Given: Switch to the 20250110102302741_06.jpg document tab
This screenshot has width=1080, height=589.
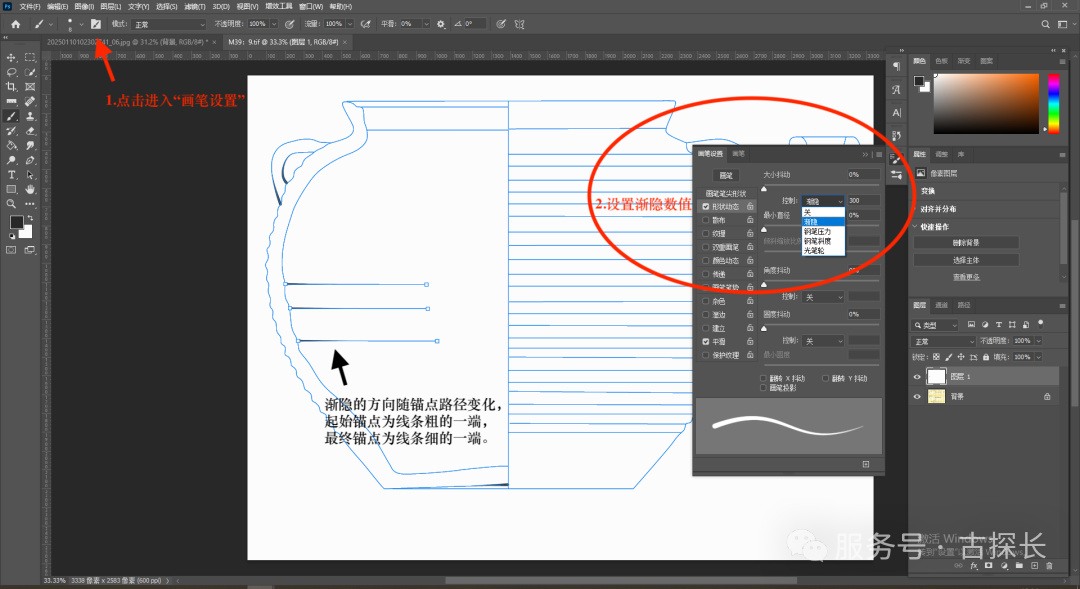Looking at the screenshot, I should click(x=127, y=42).
